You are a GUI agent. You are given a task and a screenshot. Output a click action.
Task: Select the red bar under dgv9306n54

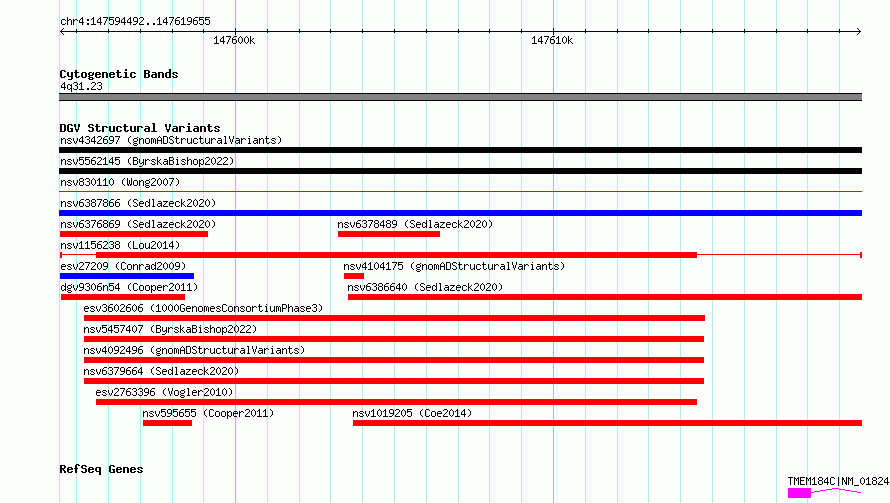coord(123,297)
